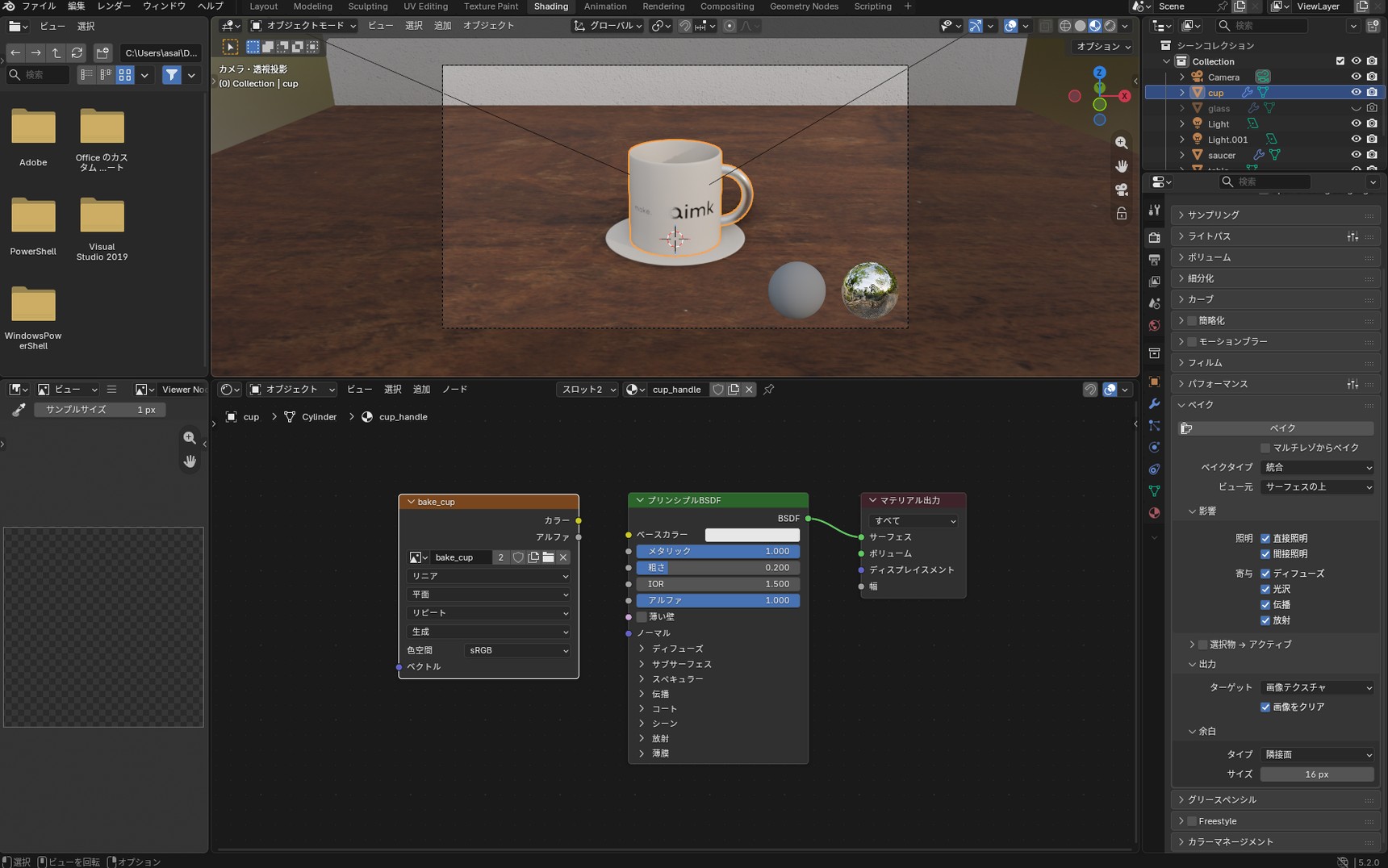Select rendered viewport shading sphere icon
Screen dimensions: 1388x868
click(1110, 26)
